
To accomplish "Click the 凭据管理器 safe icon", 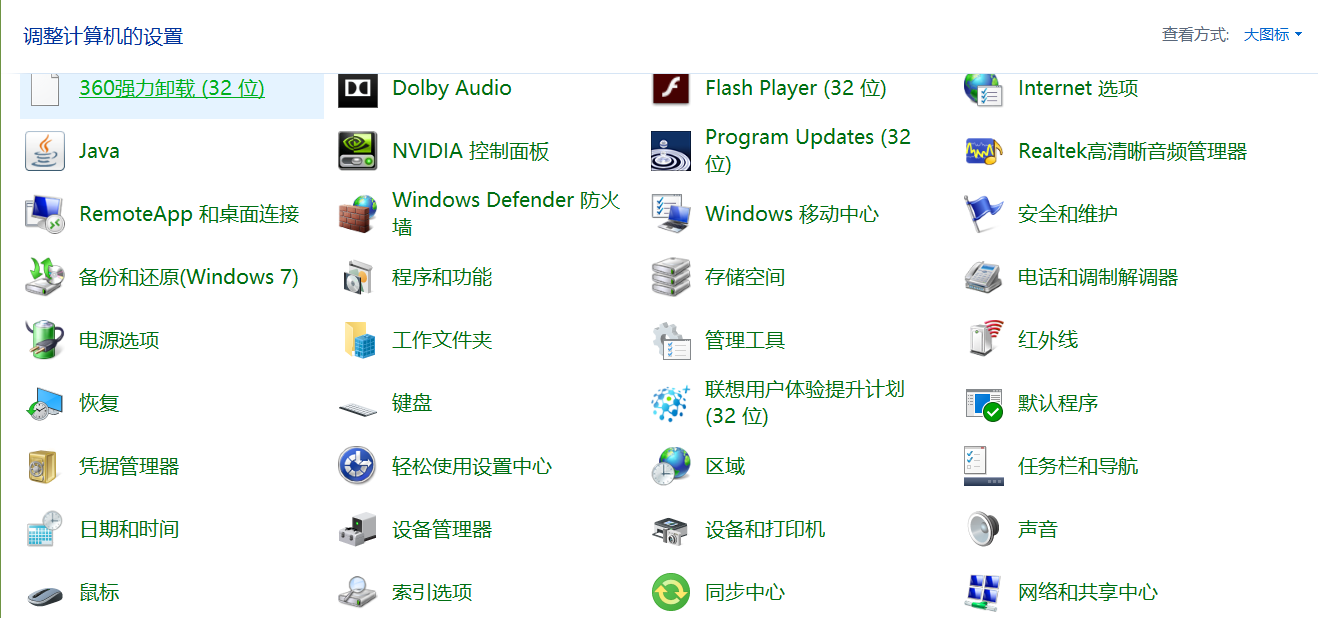I will (x=43, y=466).
